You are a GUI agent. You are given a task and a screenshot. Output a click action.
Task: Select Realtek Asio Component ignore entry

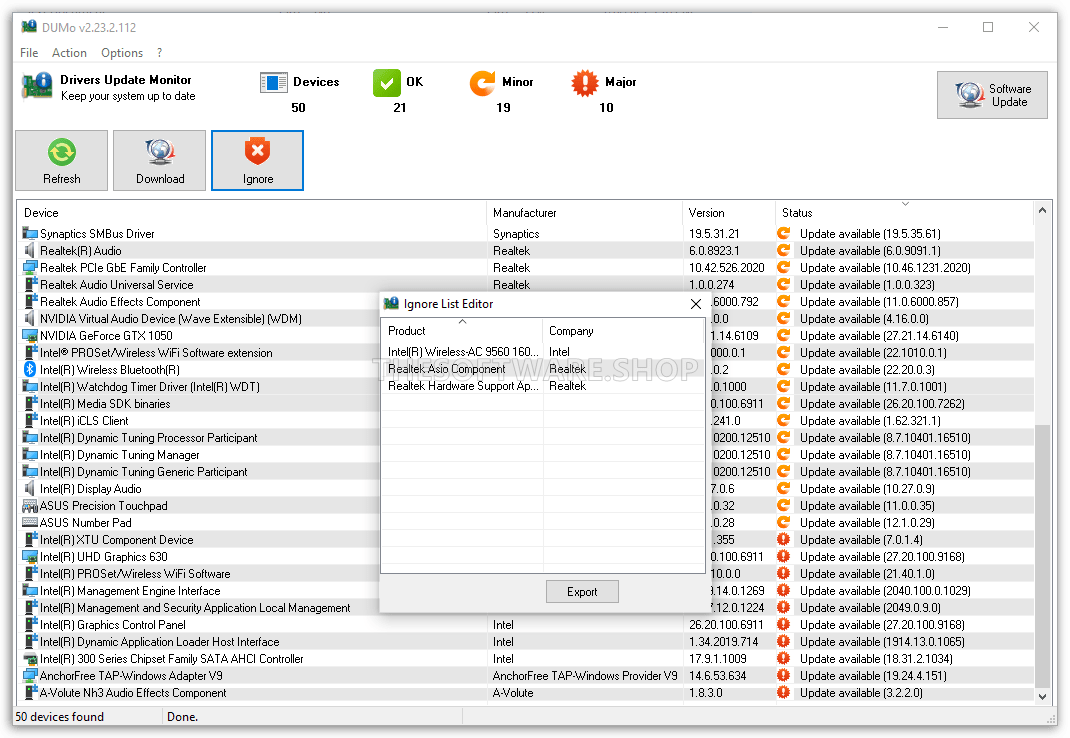coord(543,369)
